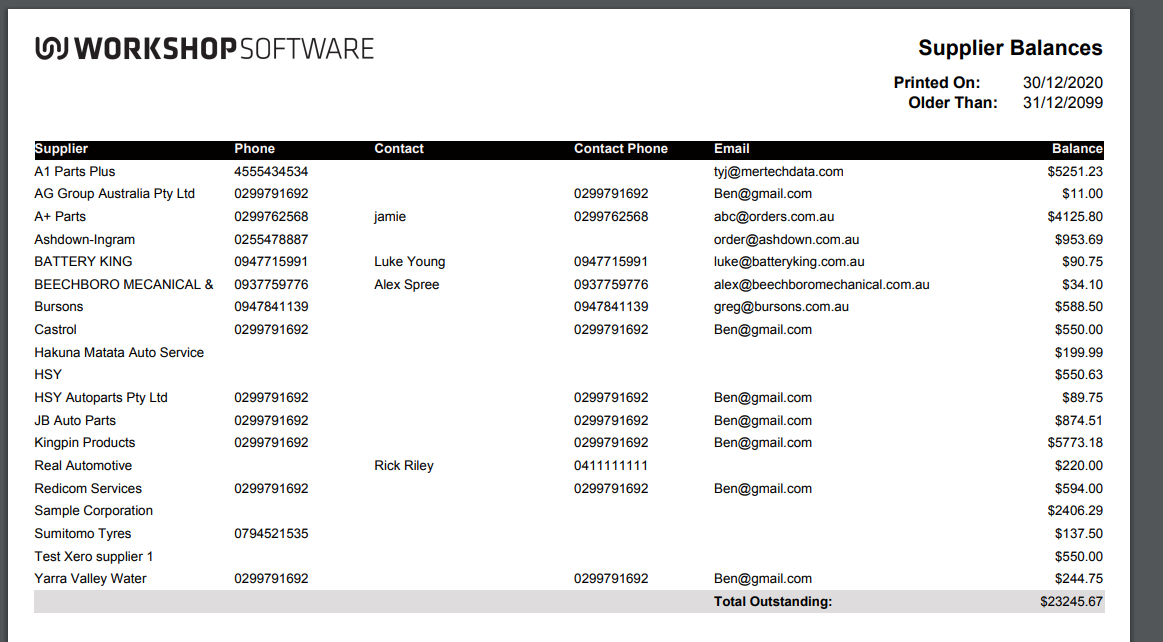Click contact Luke Young
Image resolution: width=1163 pixels, height=642 pixels.
pyautogui.click(x=409, y=262)
